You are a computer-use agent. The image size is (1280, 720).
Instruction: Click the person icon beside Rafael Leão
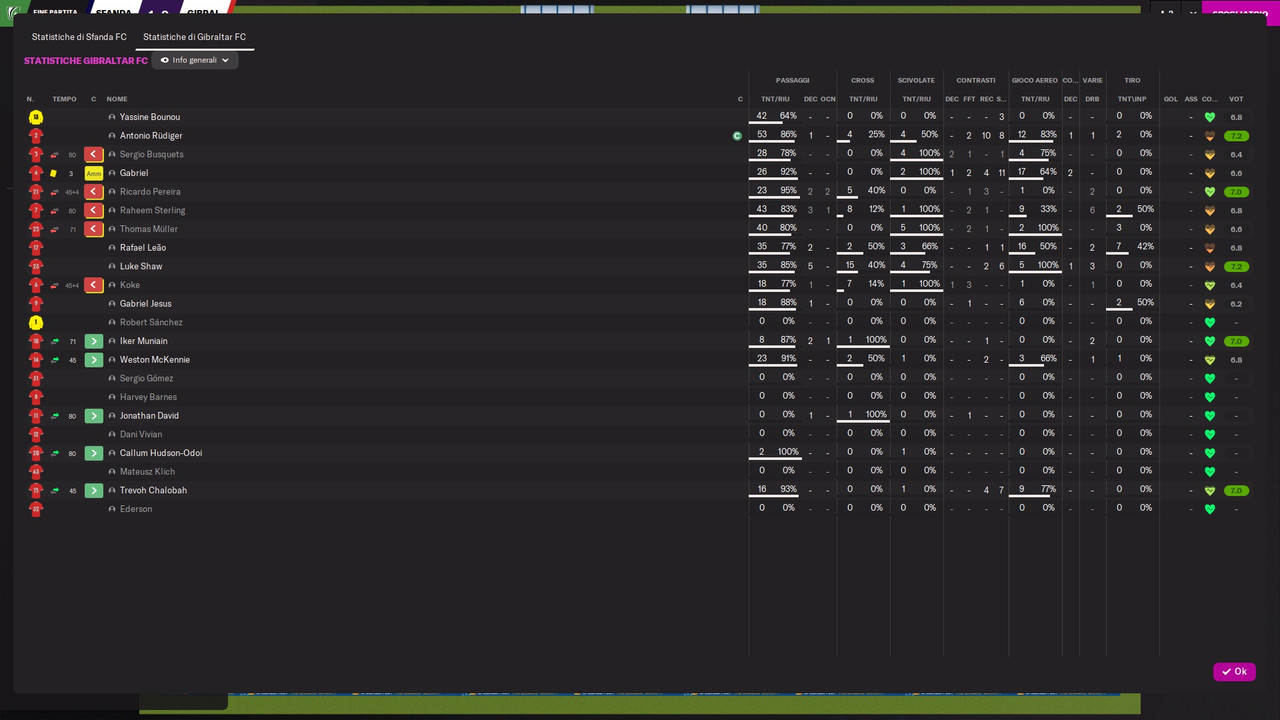coord(112,248)
